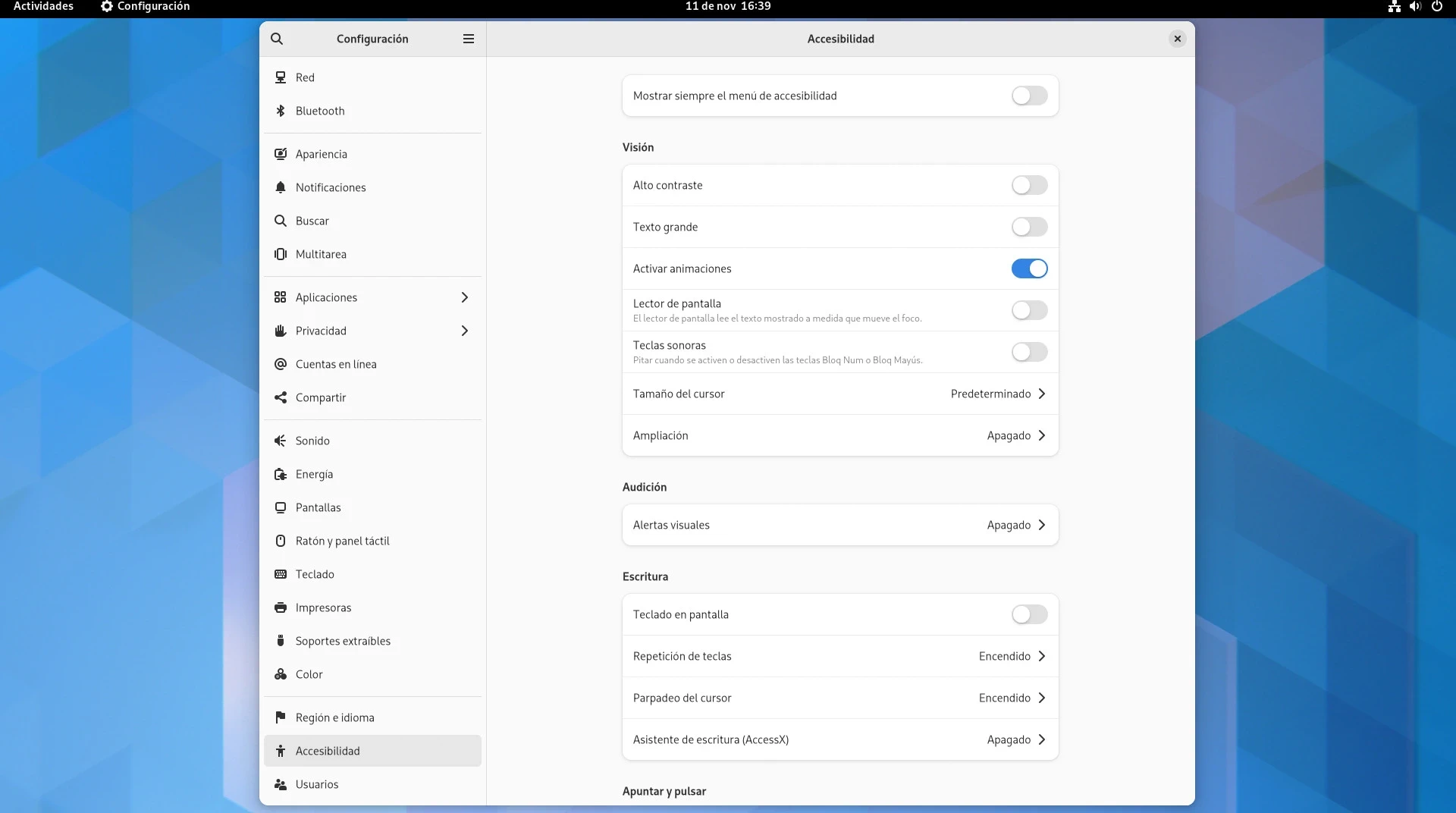Click the Bluetooth icon in the sidebar
Screen dimensions: 1456x813
281,111
